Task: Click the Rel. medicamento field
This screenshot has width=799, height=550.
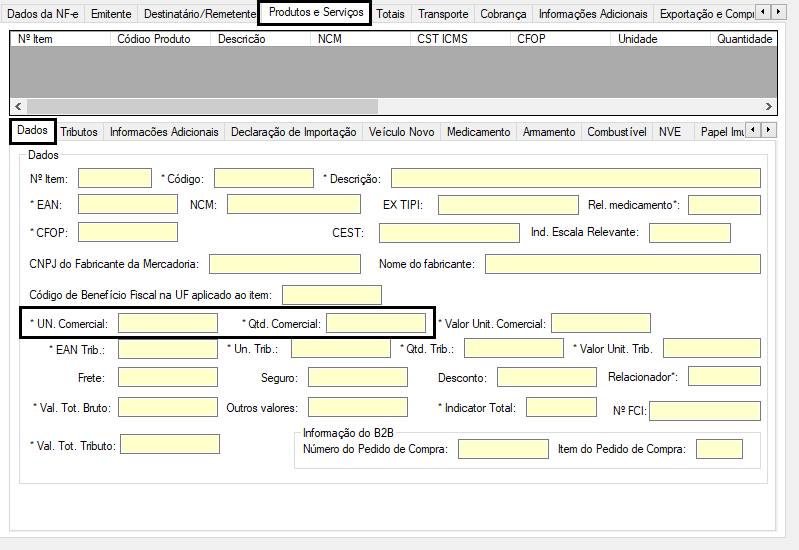Action: [724, 205]
